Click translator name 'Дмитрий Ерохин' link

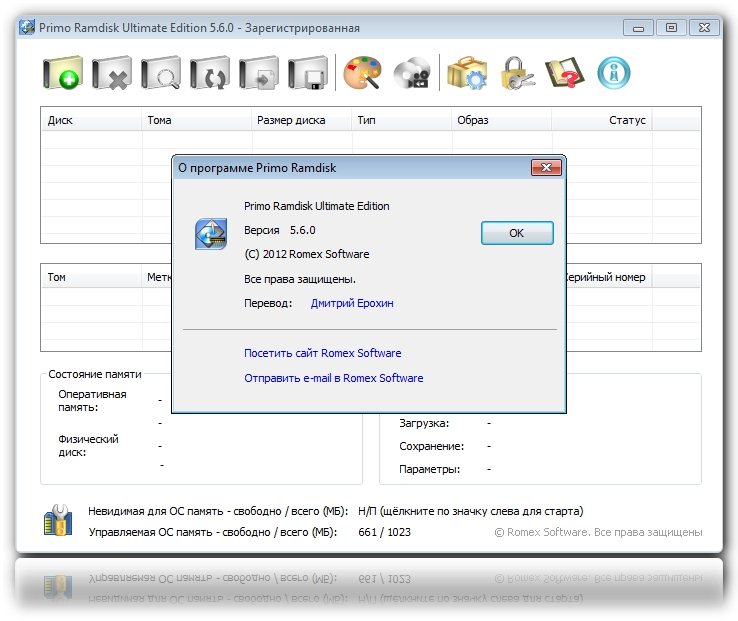coord(352,303)
